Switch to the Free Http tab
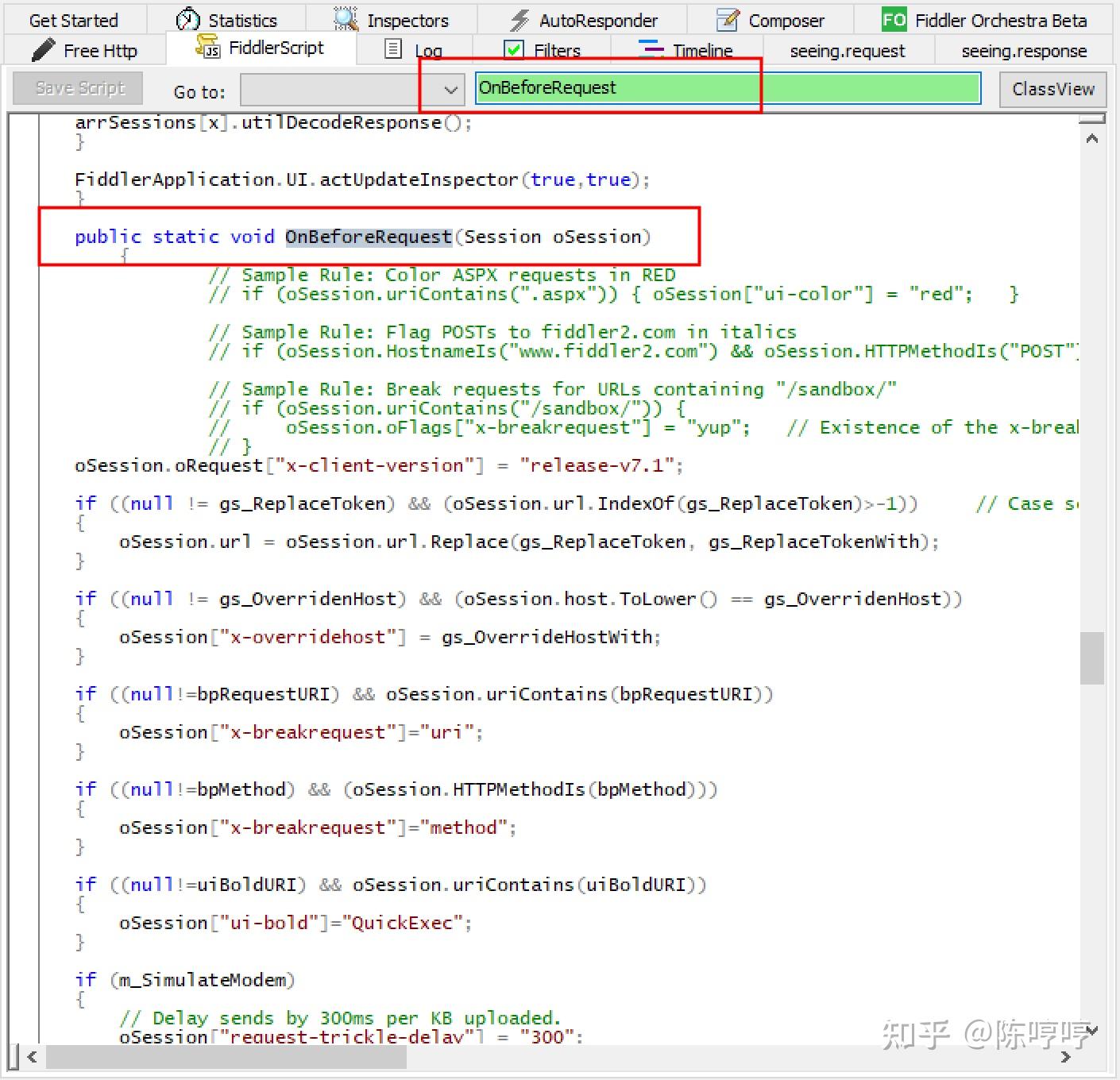The image size is (1120, 1080). pyautogui.click(x=85, y=50)
